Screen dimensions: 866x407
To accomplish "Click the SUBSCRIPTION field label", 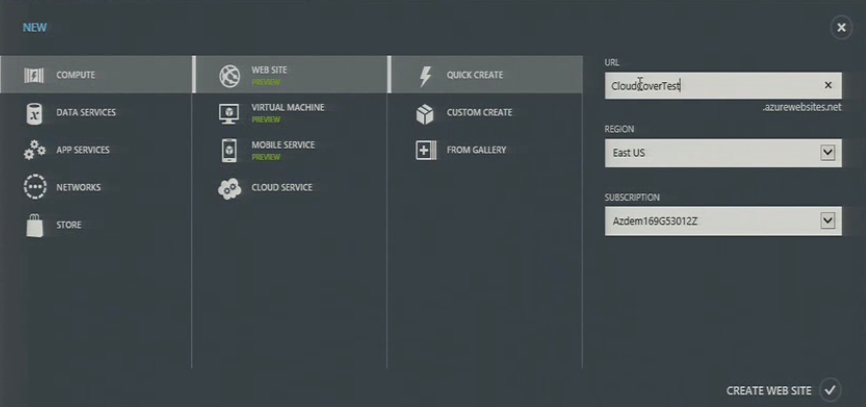I will pos(632,198).
